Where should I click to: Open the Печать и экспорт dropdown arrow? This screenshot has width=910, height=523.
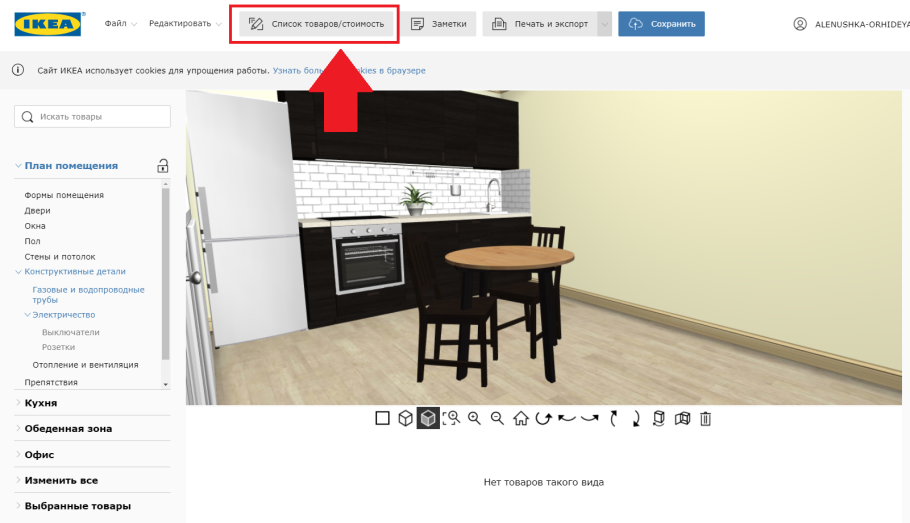pyautogui.click(x=604, y=24)
